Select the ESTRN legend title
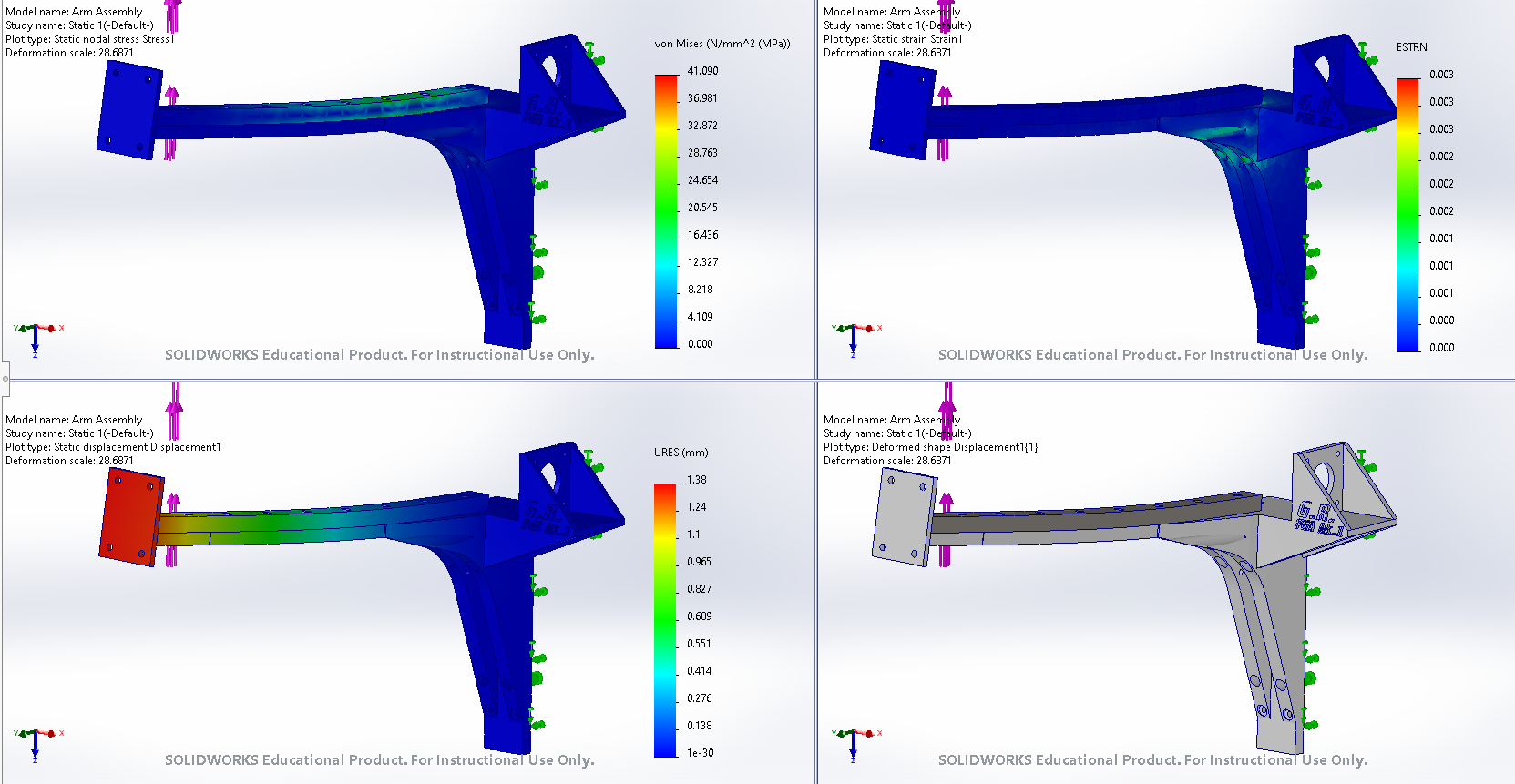This screenshot has height=784, width=1515. pos(1412,47)
